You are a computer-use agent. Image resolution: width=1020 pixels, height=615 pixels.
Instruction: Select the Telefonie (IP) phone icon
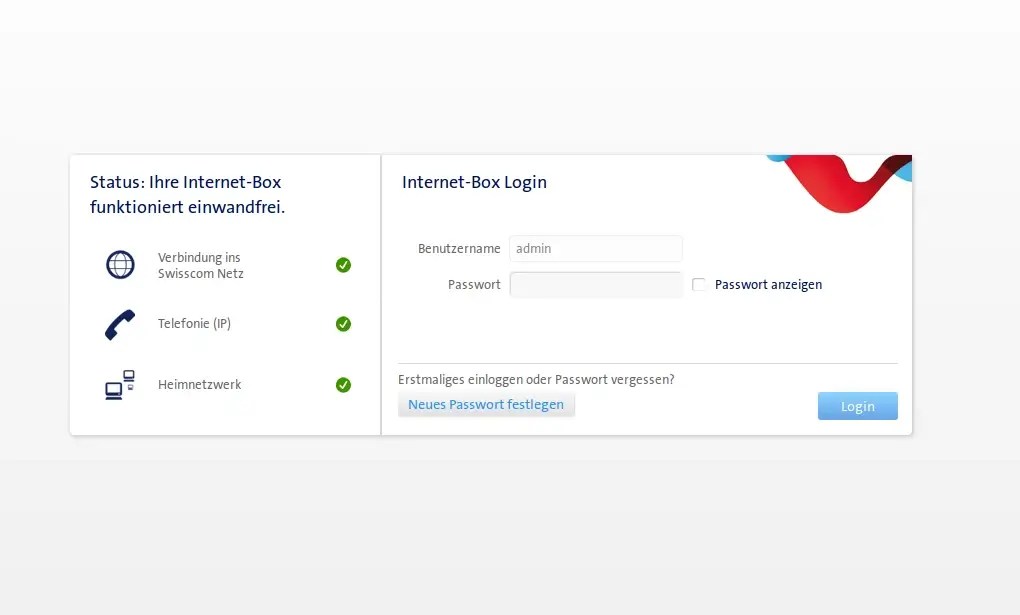121,323
